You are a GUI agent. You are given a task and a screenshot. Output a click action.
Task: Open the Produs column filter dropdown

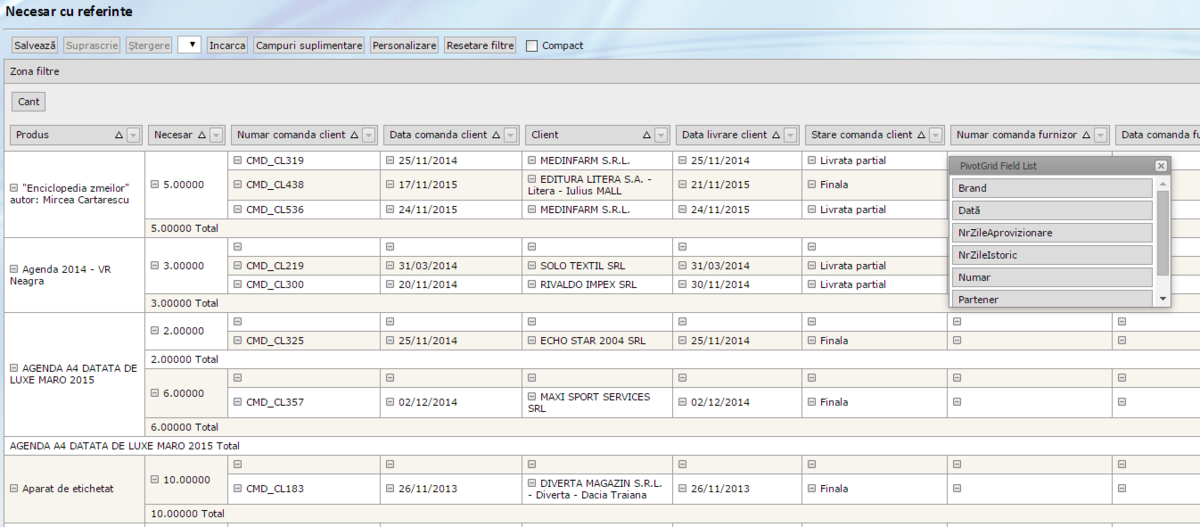[x=134, y=135]
